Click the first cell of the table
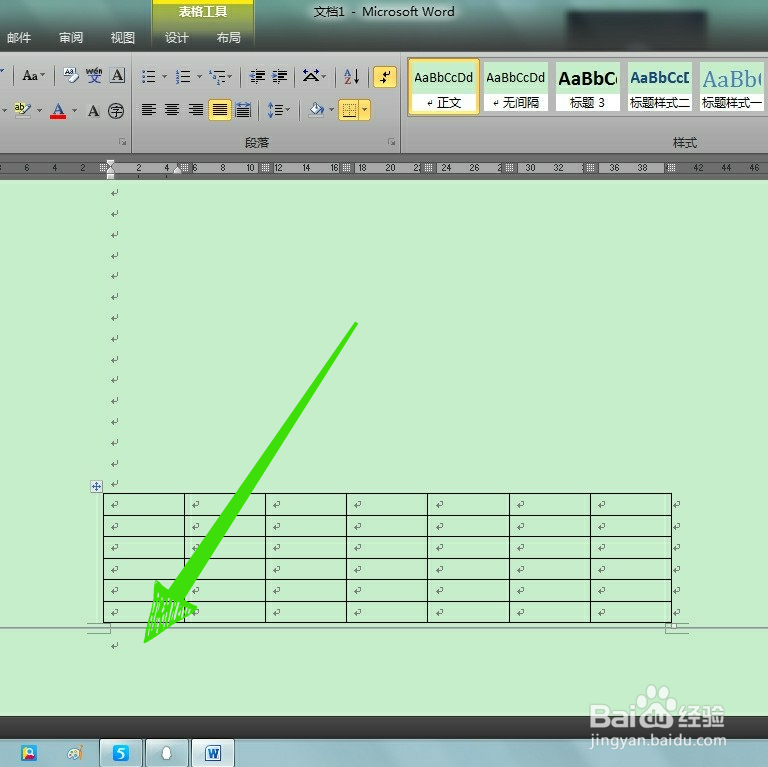Image resolution: width=768 pixels, height=767 pixels. [144, 504]
